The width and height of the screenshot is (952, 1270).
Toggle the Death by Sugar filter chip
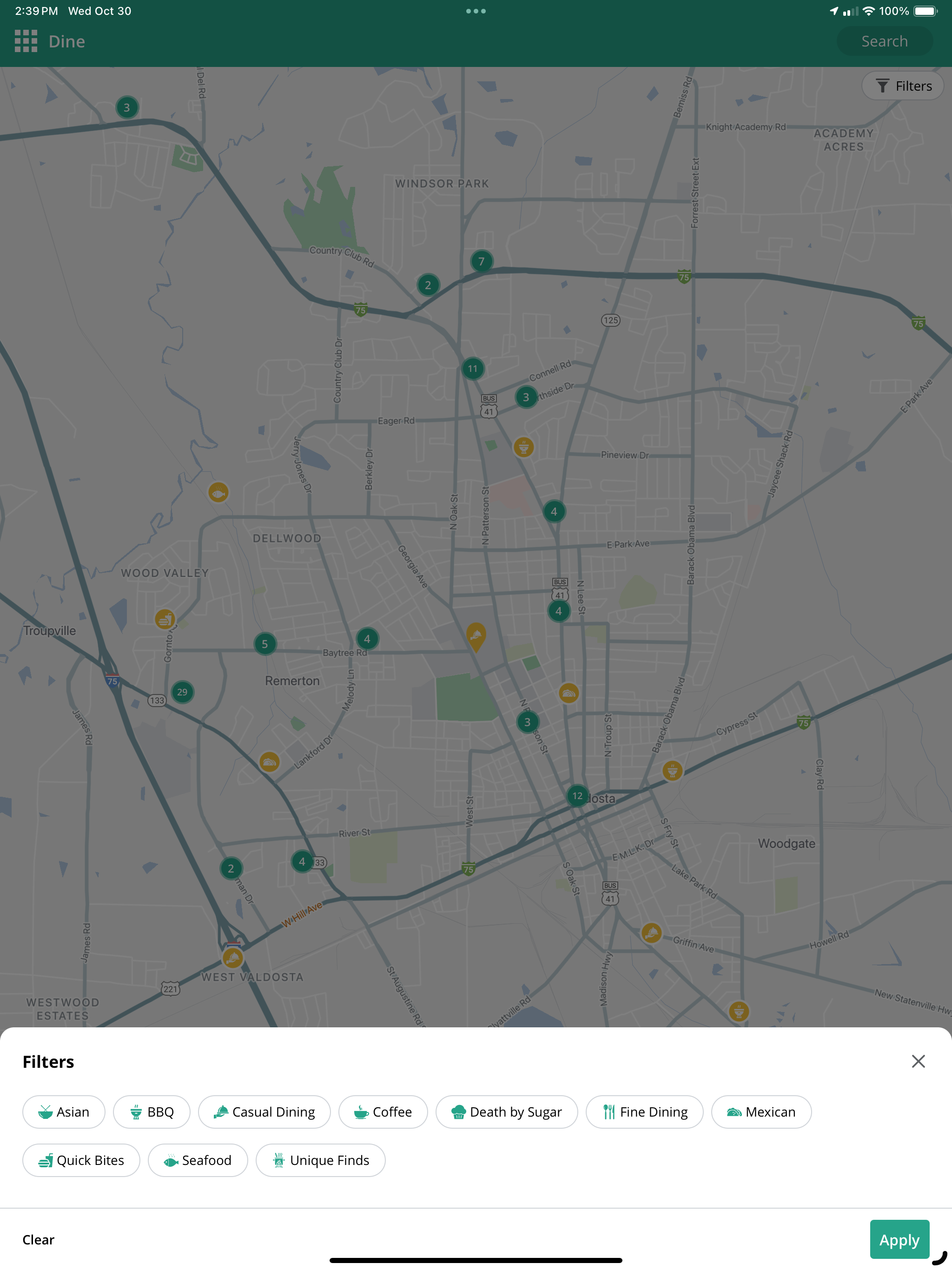(x=506, y=1111)
